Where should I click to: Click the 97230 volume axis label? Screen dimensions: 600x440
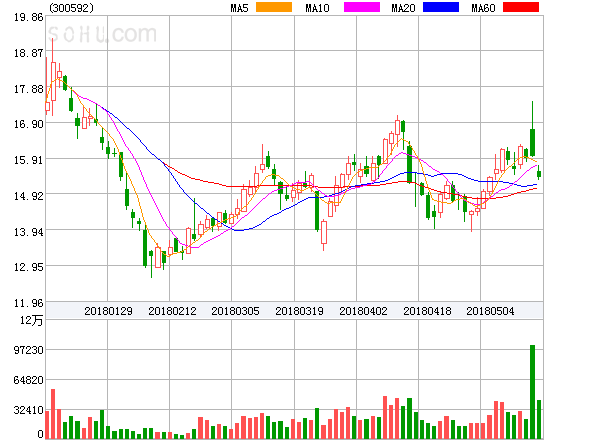point(29,350)
